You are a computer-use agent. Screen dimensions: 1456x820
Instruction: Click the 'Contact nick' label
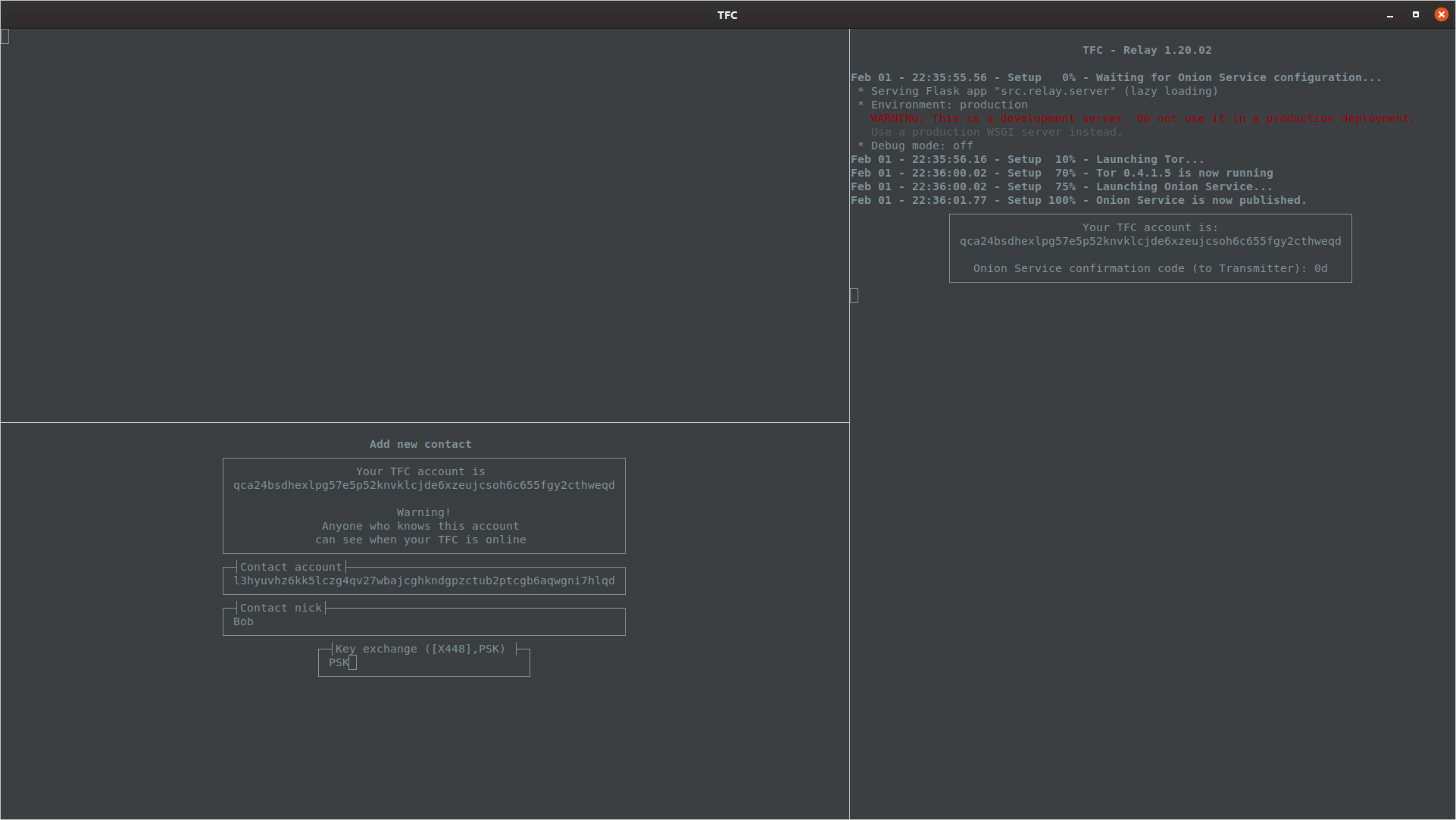280,608
